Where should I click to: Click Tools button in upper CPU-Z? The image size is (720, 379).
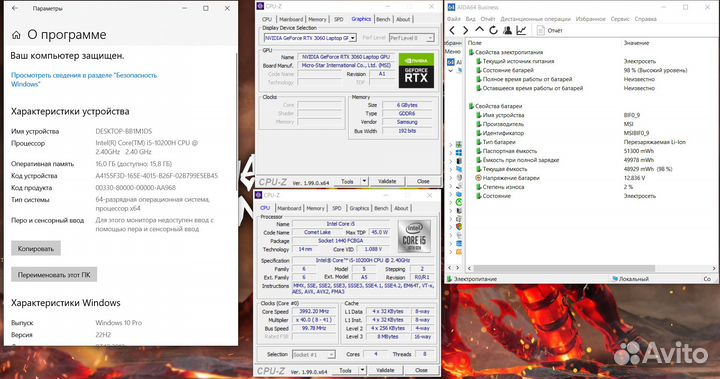(x=348, y=181)
